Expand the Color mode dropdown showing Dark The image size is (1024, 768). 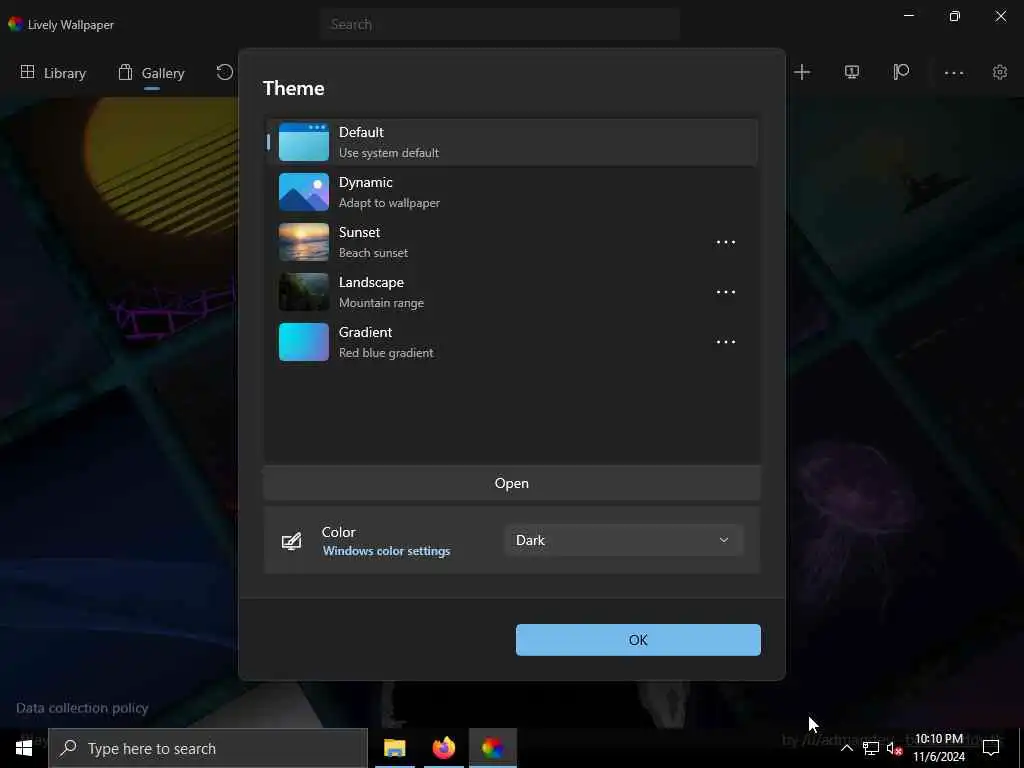point(623,540)
